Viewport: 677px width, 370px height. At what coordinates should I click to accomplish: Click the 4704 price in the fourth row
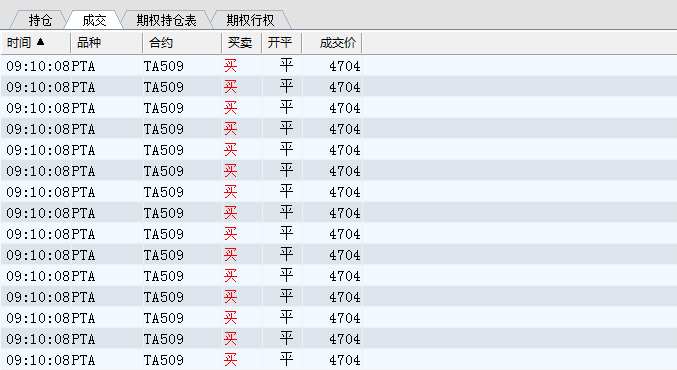click(345, 129)
